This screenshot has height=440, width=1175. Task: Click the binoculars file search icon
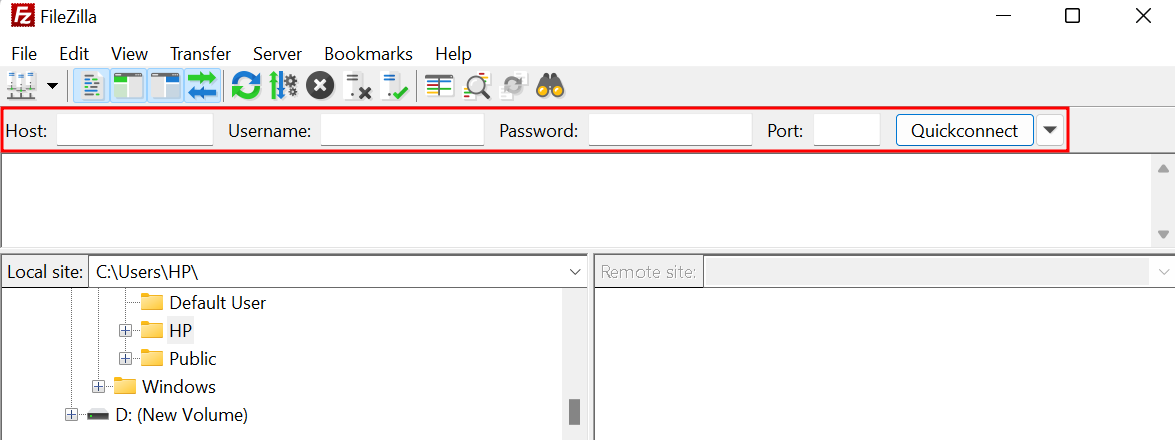coord(551,86)
